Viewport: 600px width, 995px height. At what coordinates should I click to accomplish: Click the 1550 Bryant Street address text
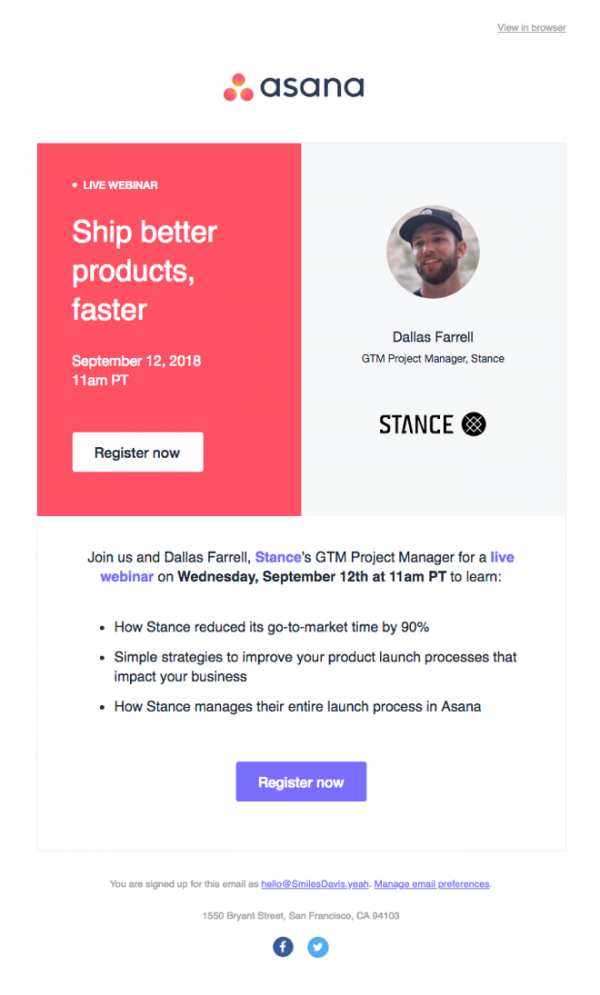(x=300, y=915)
